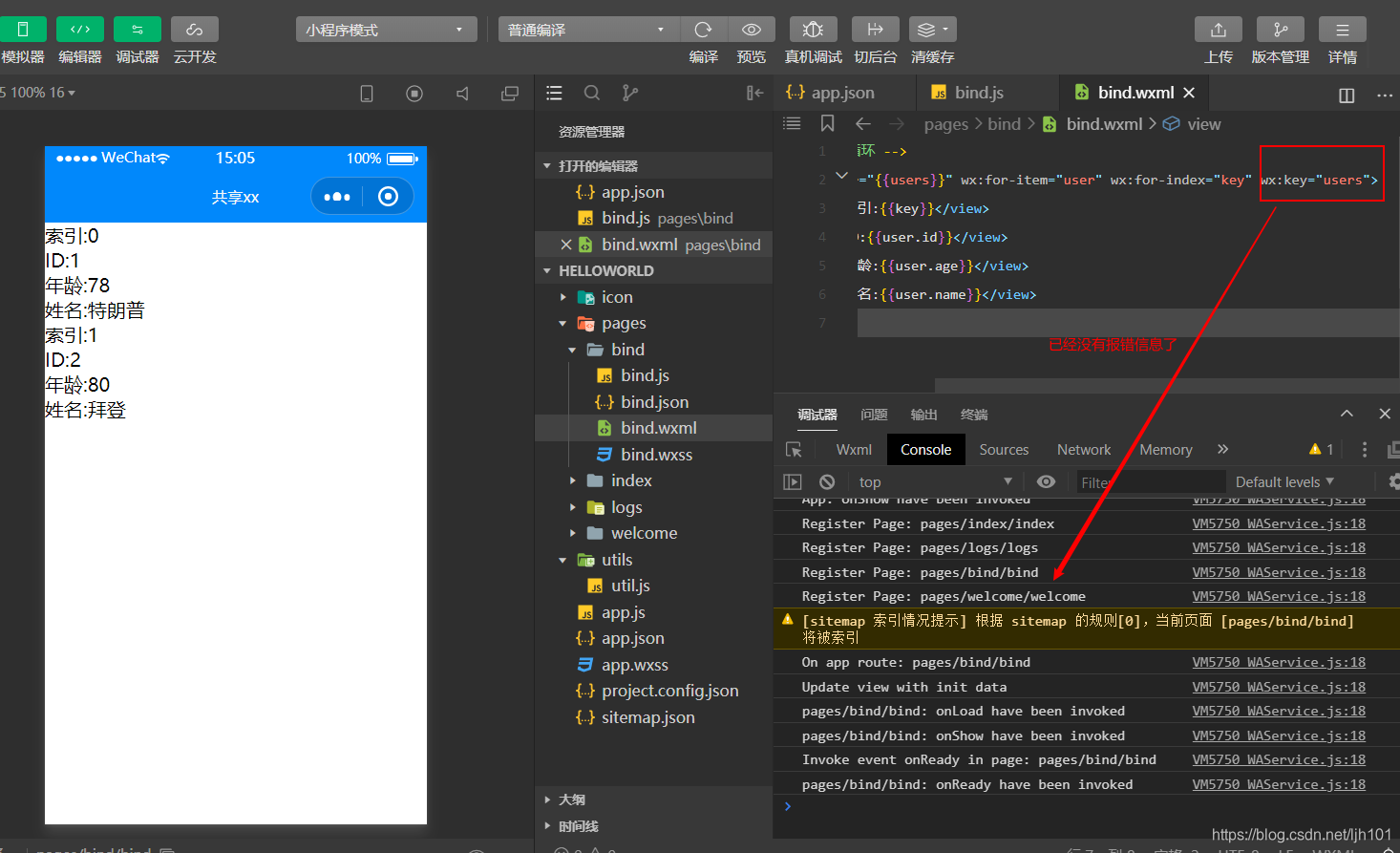Screen dimensions: 1400x853
Task: Fold code at line 2 chevron
Action: pos(841,176)
